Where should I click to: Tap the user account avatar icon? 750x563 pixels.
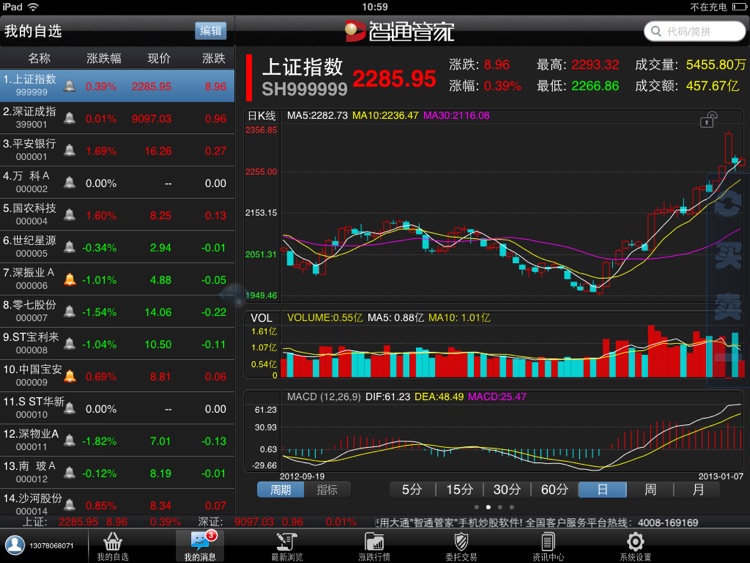click(15, 546)
